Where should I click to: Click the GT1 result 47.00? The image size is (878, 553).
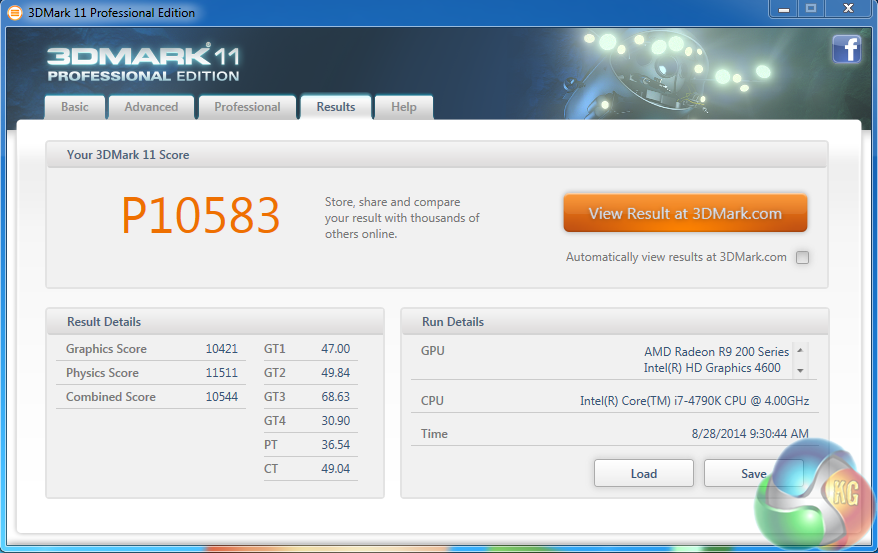click(x=335, y=349)
